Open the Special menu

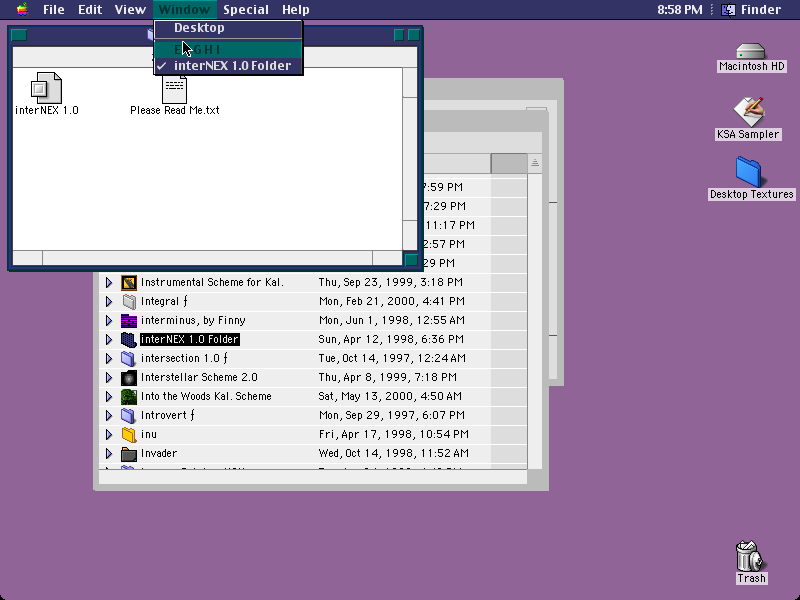245,10
